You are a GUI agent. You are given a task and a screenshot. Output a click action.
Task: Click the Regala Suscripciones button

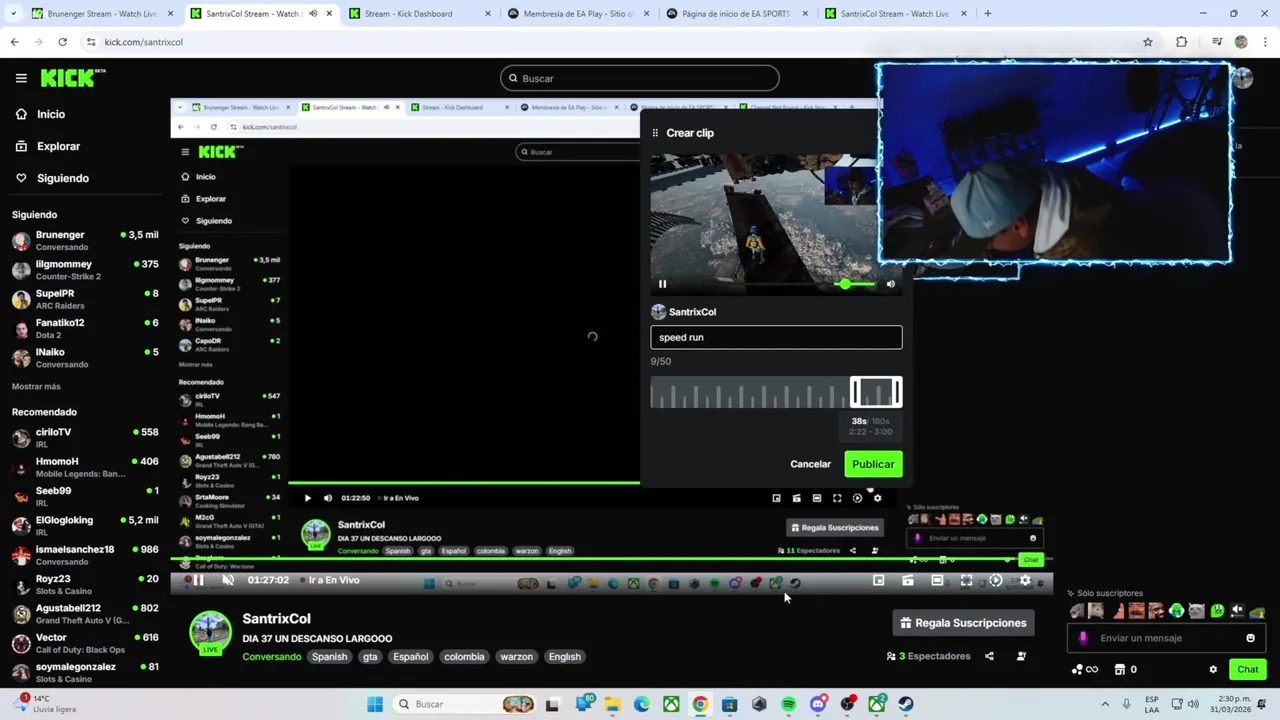[x=963, y=623]
